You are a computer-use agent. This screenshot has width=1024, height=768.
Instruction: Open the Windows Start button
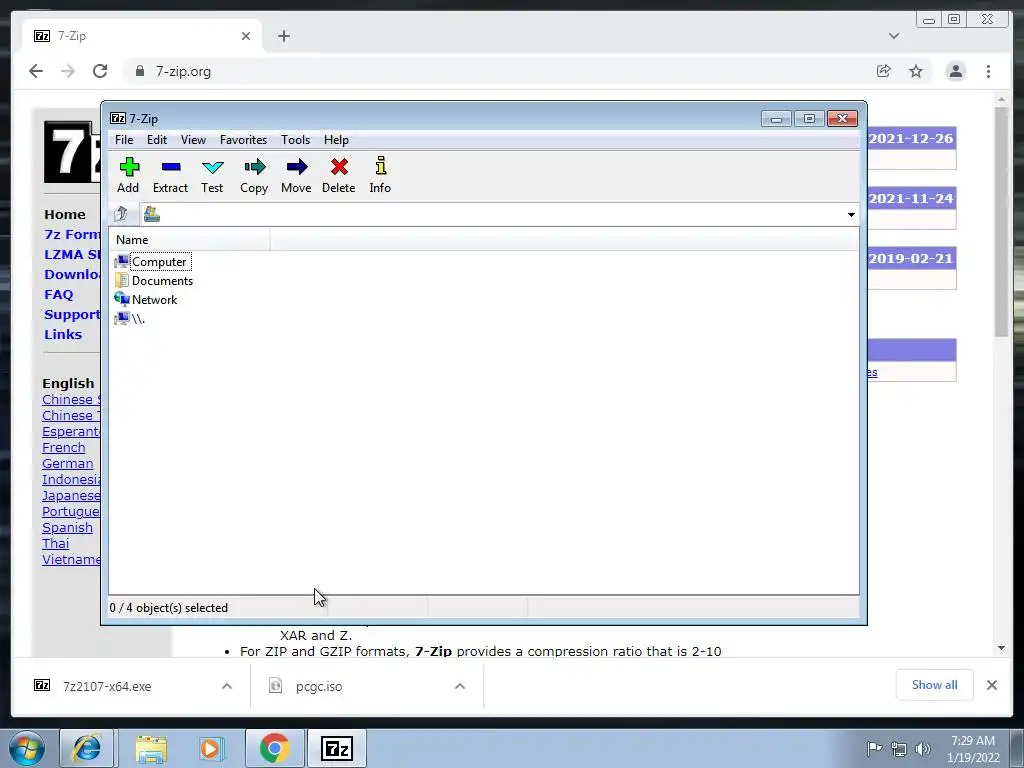pyautogui.click(x=27, y=748)
